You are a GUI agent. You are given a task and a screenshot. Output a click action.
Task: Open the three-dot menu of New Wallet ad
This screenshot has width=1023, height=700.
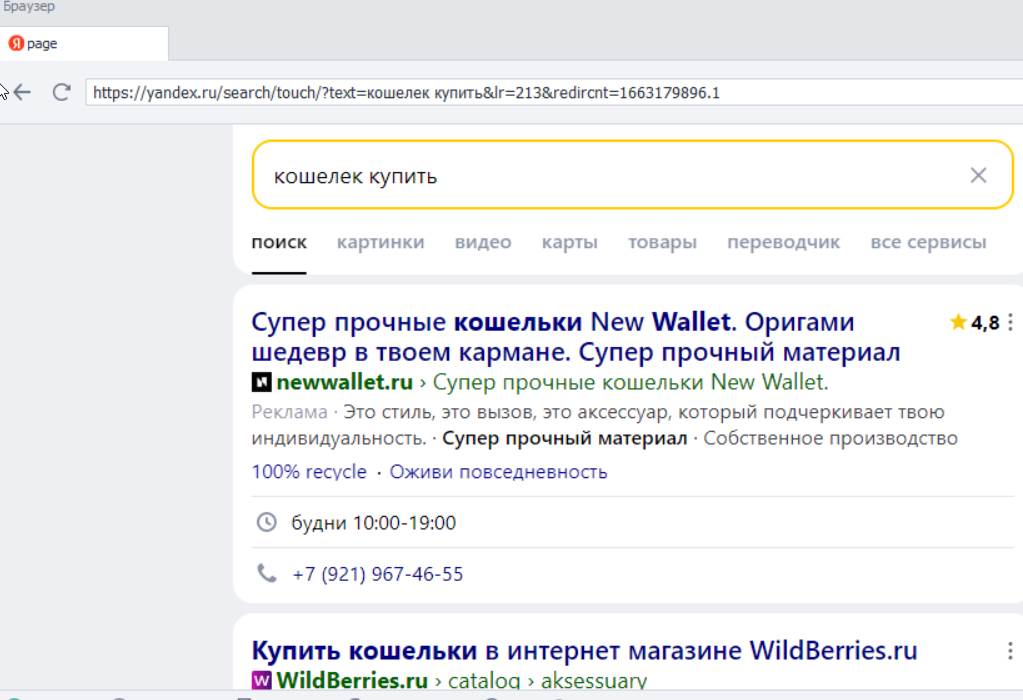click(1010, 322)
